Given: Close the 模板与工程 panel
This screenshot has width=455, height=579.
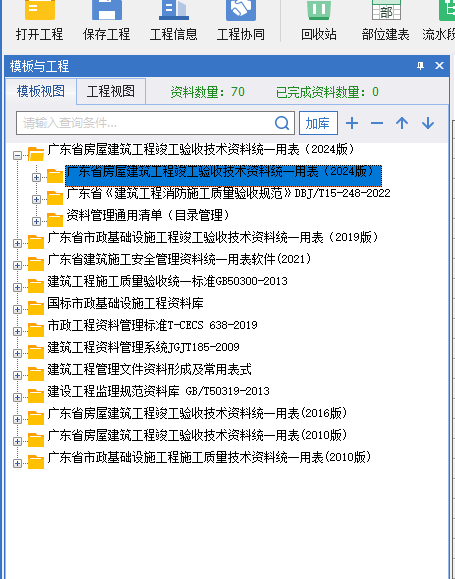Looking at the screenshot, I should 439,66.
